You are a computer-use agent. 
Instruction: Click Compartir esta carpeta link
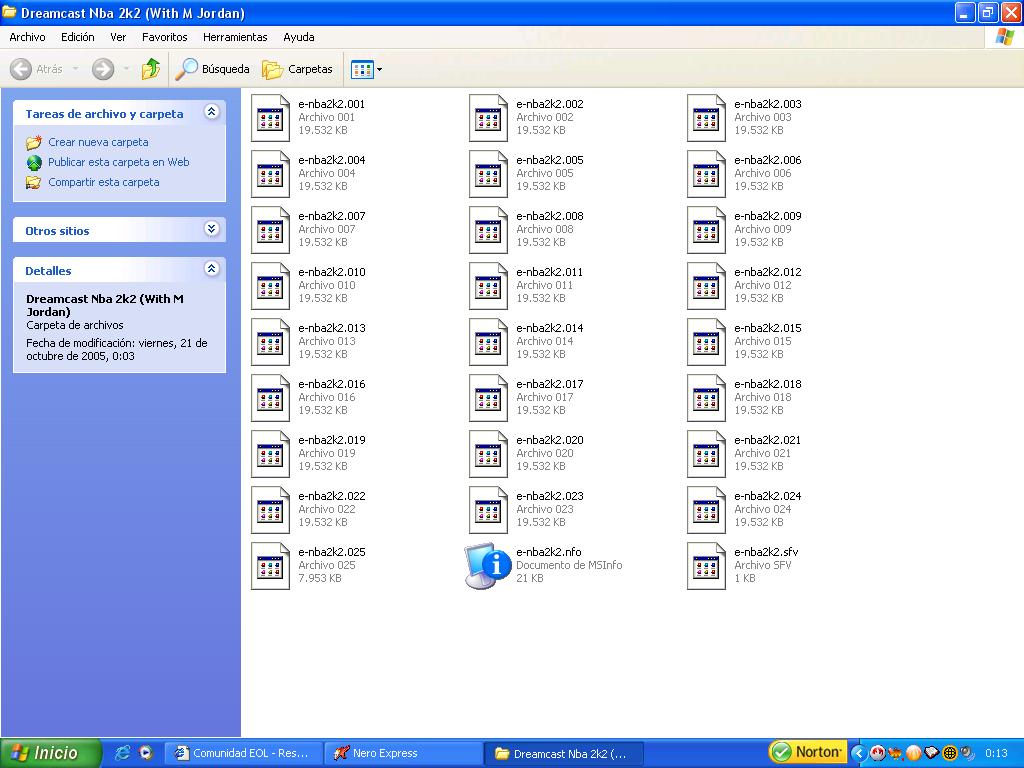click(x=103, y=182)
